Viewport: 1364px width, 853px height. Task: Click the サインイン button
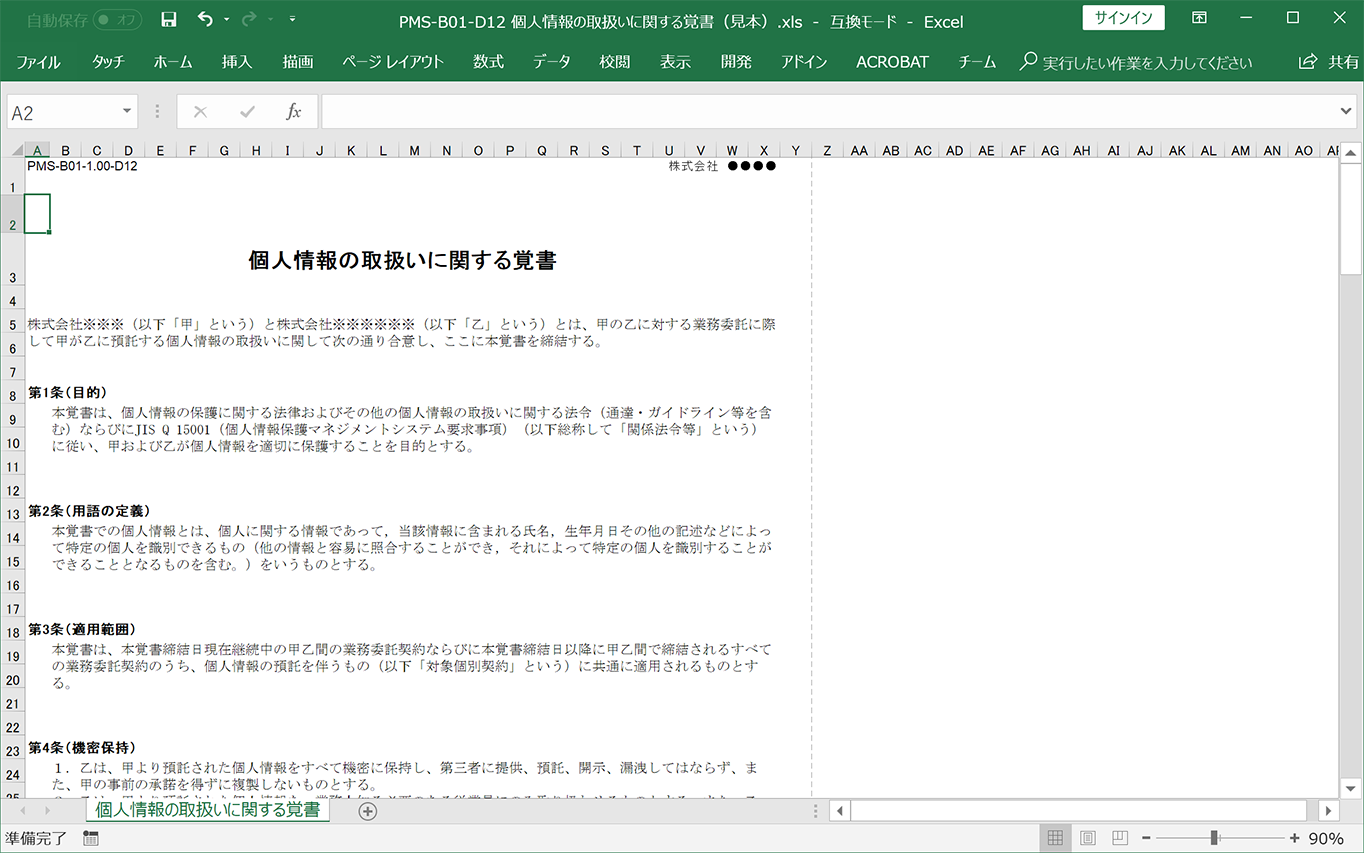tap(1123, 18)
